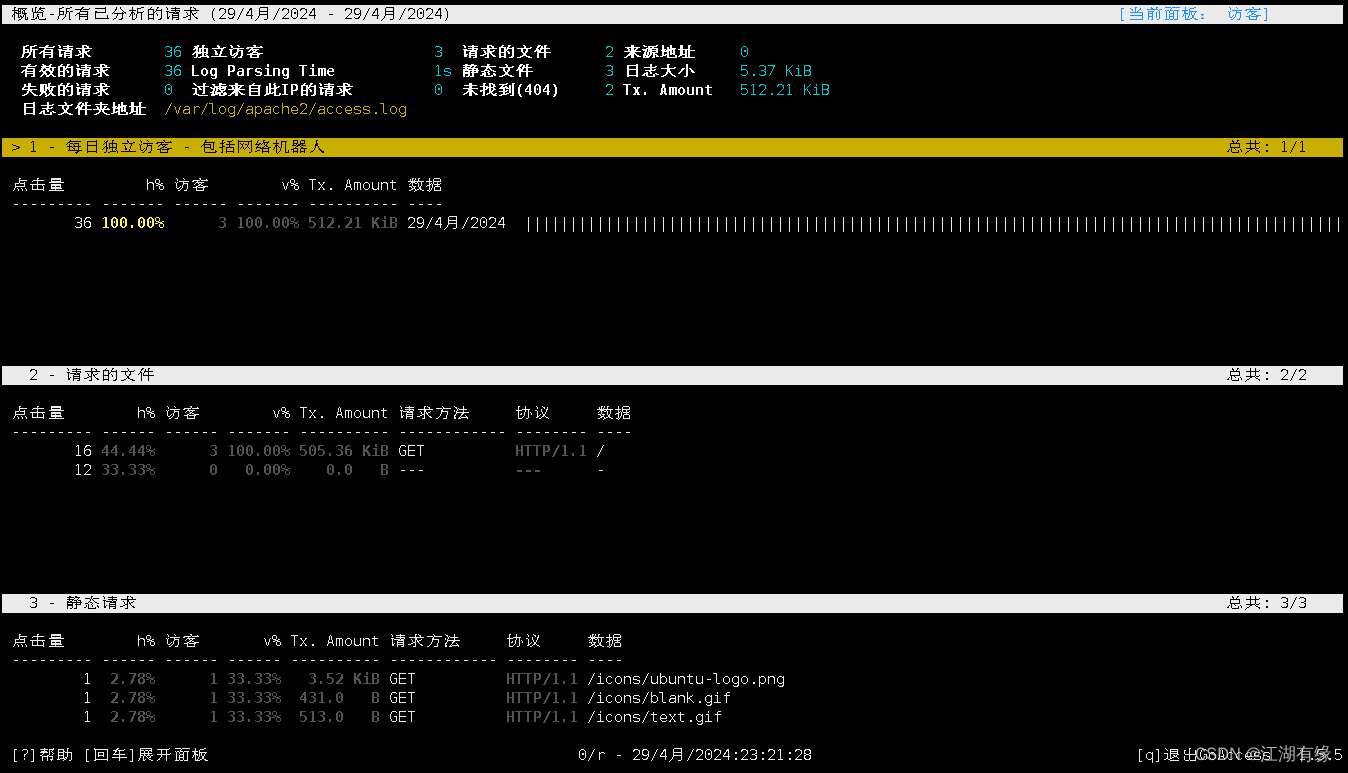The width and height of the screenshot is (1348, 773).
Task: Click the 总共: 2/2 counter
Action: click(x=1268, y=374)
